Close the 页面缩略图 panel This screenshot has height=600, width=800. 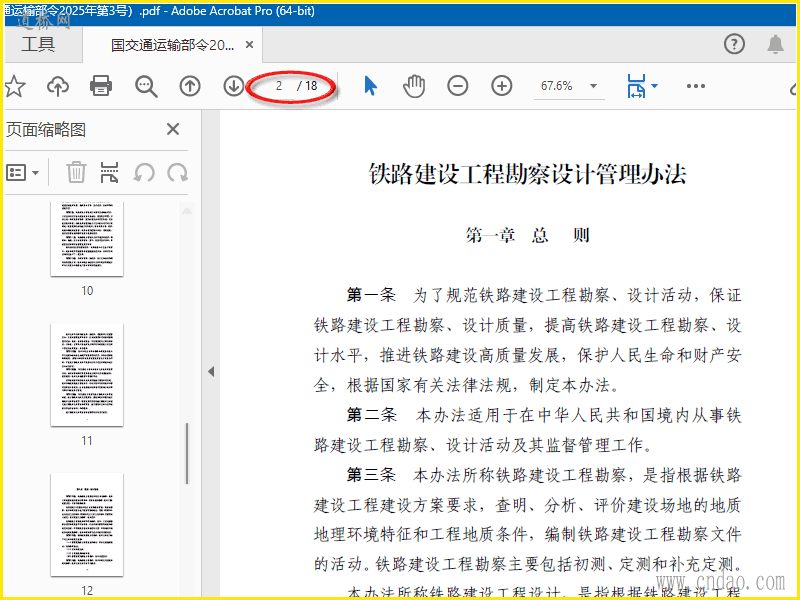click(x=173, y=129)
